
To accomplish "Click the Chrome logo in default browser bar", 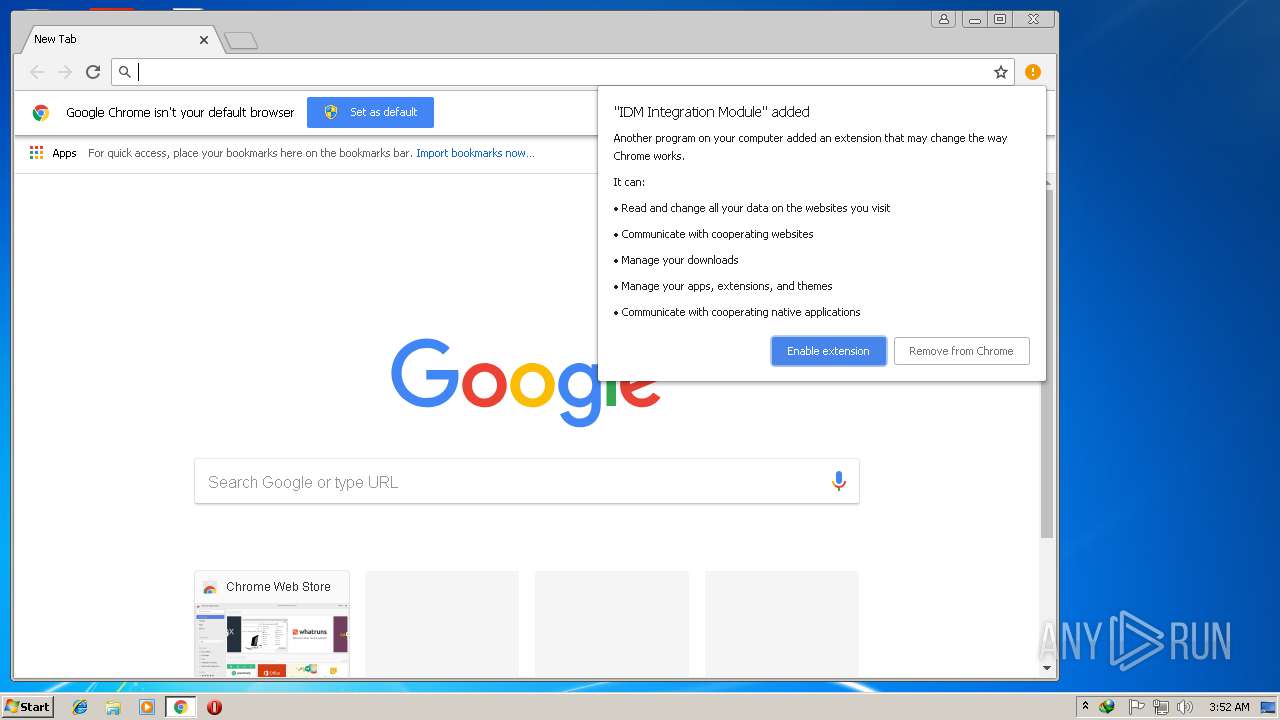I will point(41,113).
